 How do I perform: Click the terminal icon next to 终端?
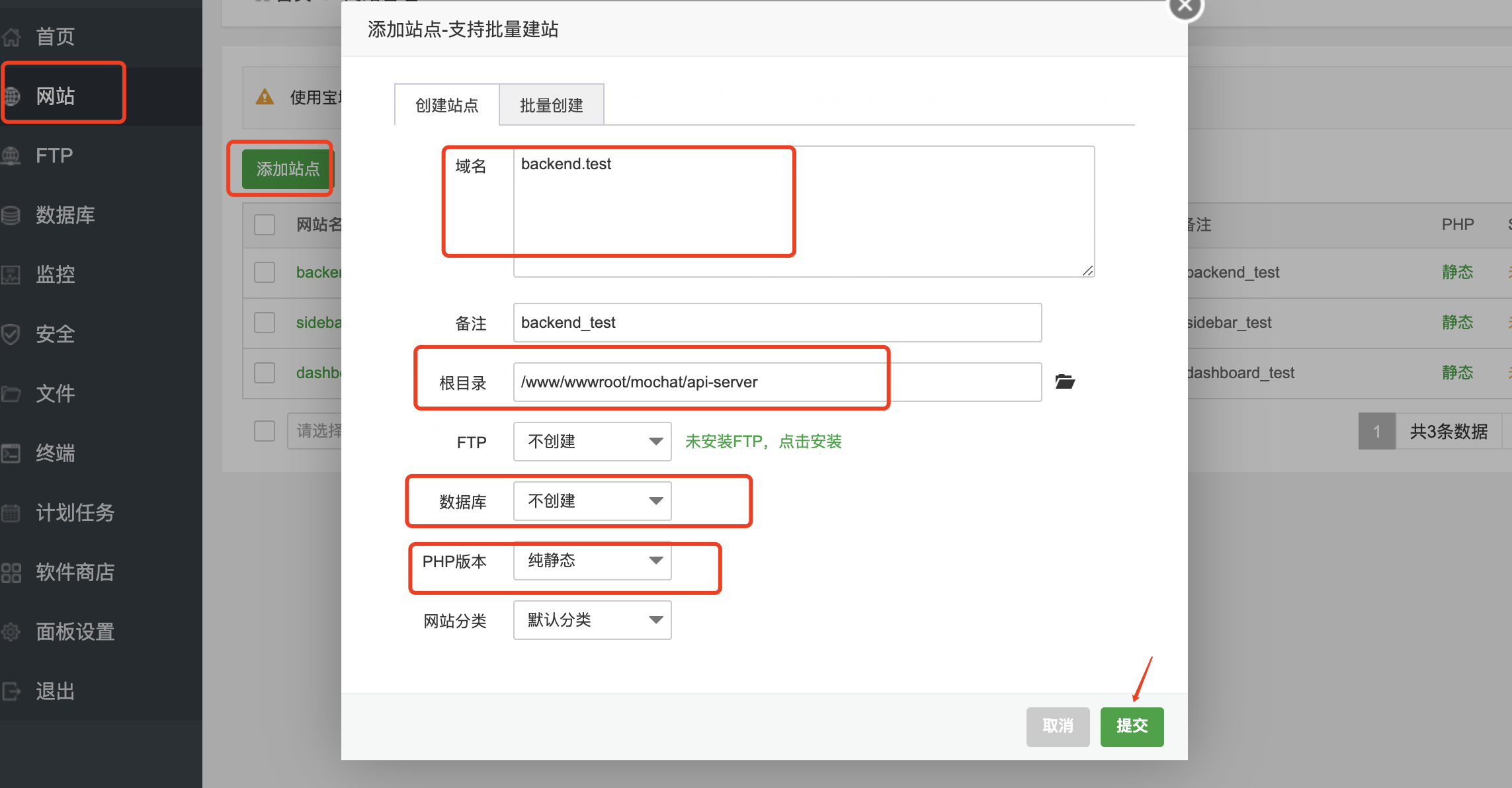click(x=11, y=453)
